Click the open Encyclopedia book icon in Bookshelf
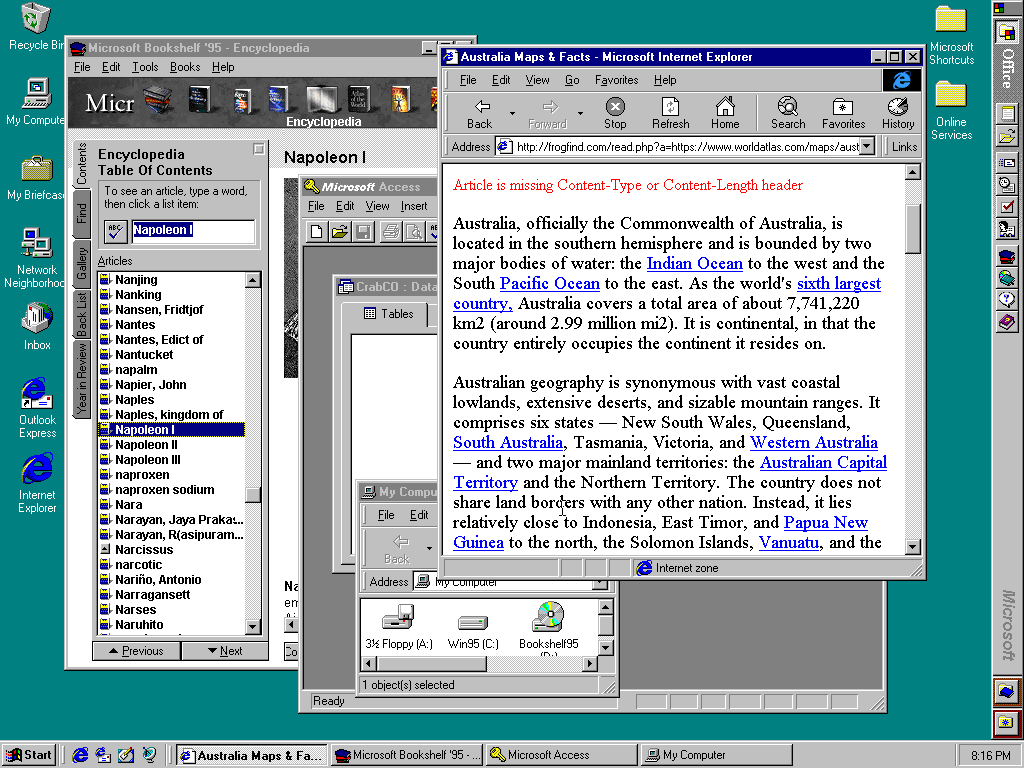 [322, 100]
